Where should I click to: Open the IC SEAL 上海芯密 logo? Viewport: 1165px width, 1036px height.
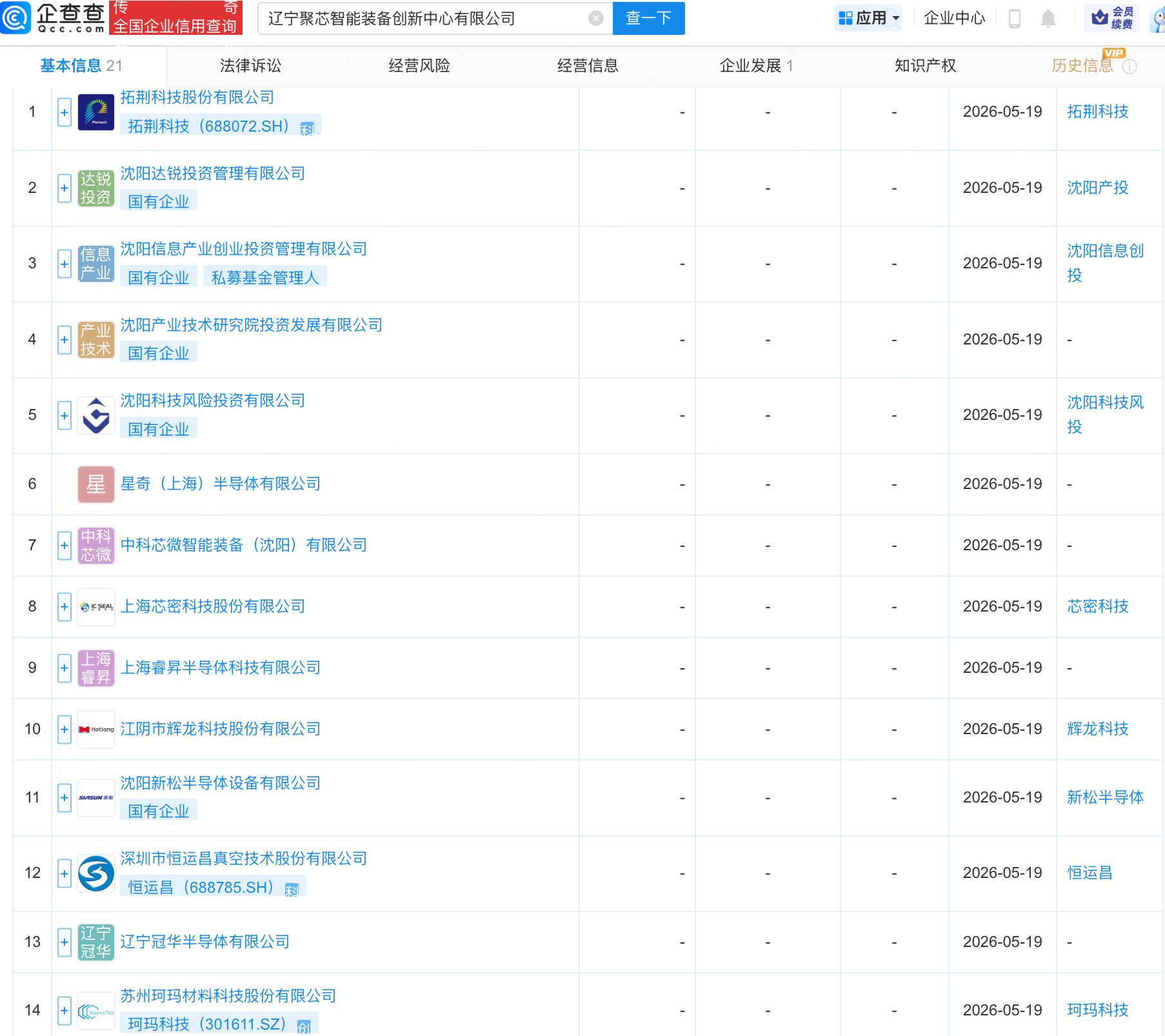pos(96,607)
